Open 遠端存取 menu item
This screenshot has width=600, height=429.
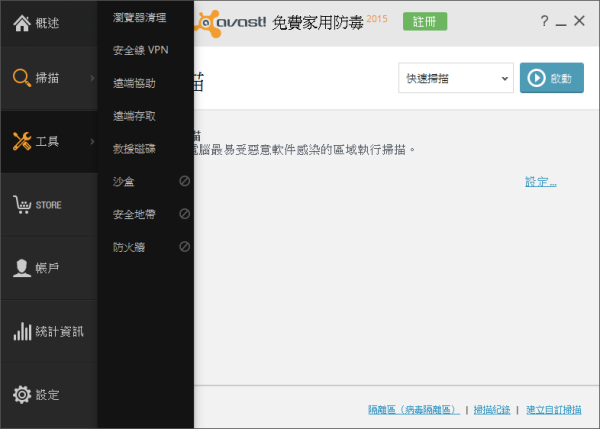tap(134, 116)
